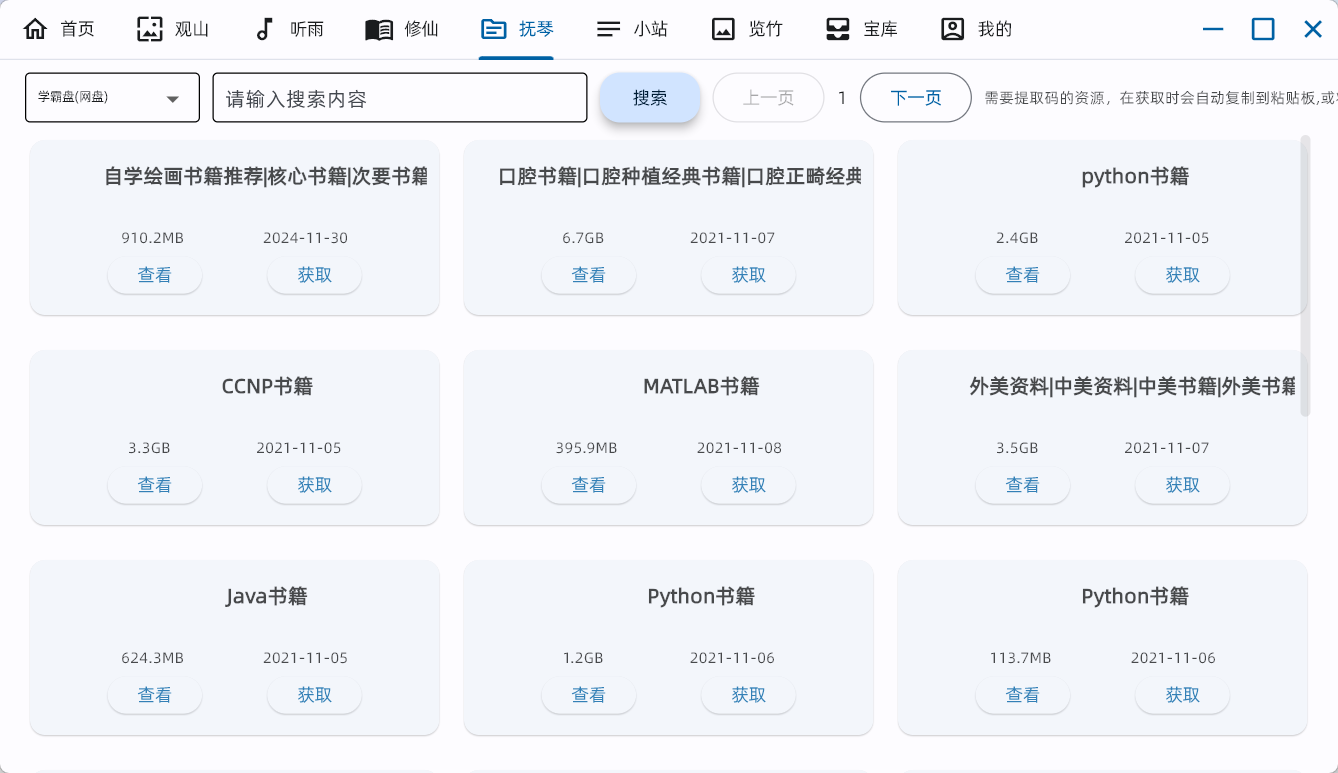Image resolution: width=1338 pixels, height=773 pixels.
Task: Click the 2021-11-08 date on the MATLAB card
Action: [x=740, y=448]
